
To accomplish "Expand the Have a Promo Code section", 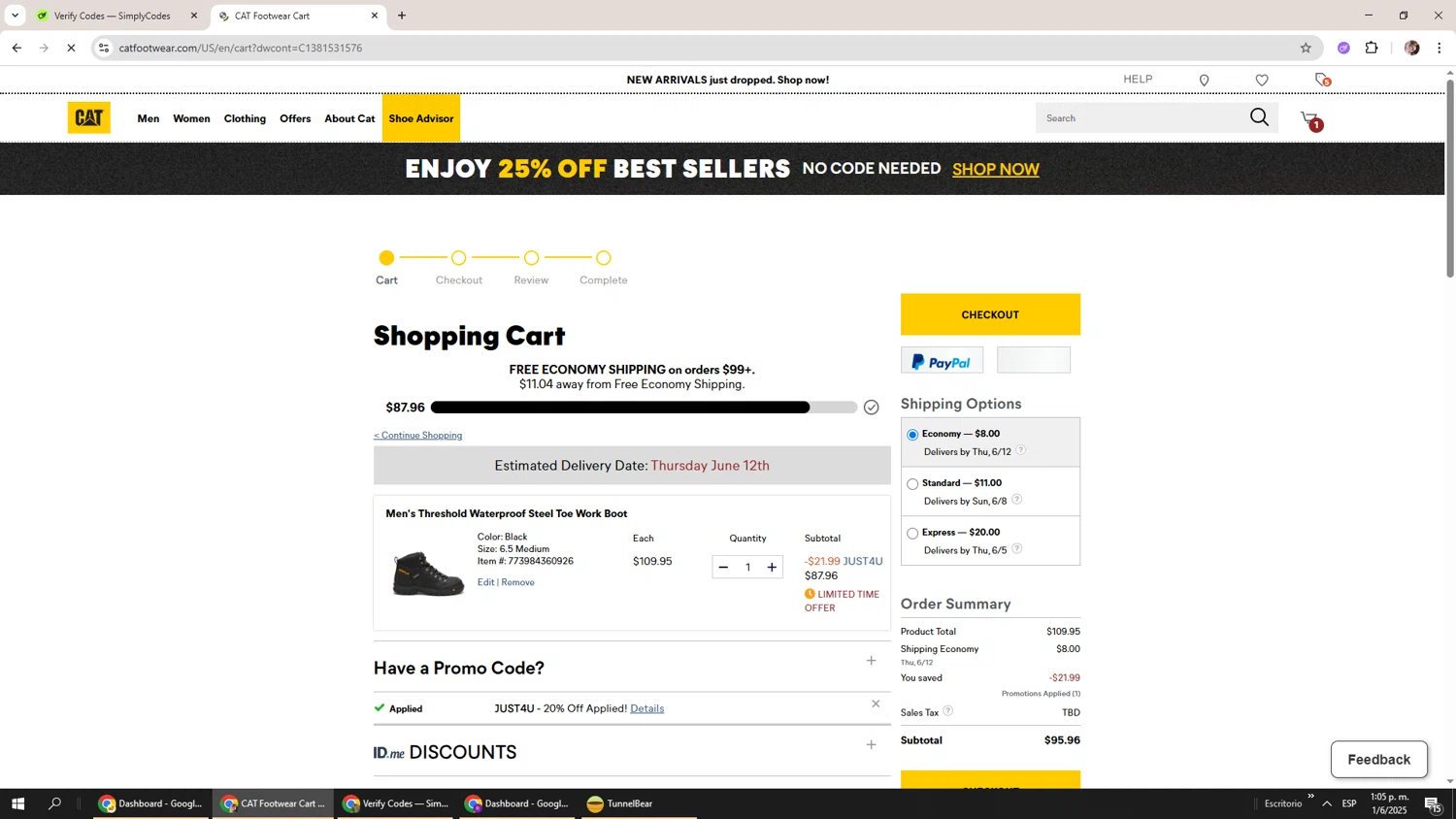I will tap(871, 661).
